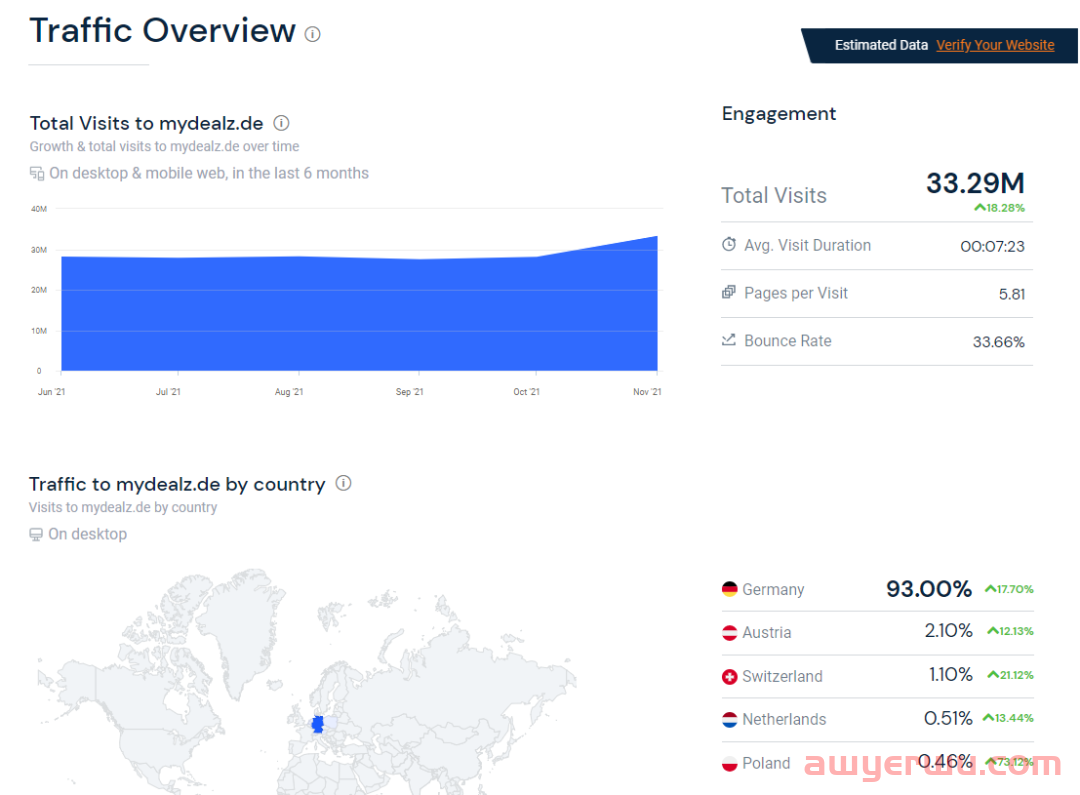Click info icon beside Traffic by country heading

pyautogui.click(x=343, y=484)
